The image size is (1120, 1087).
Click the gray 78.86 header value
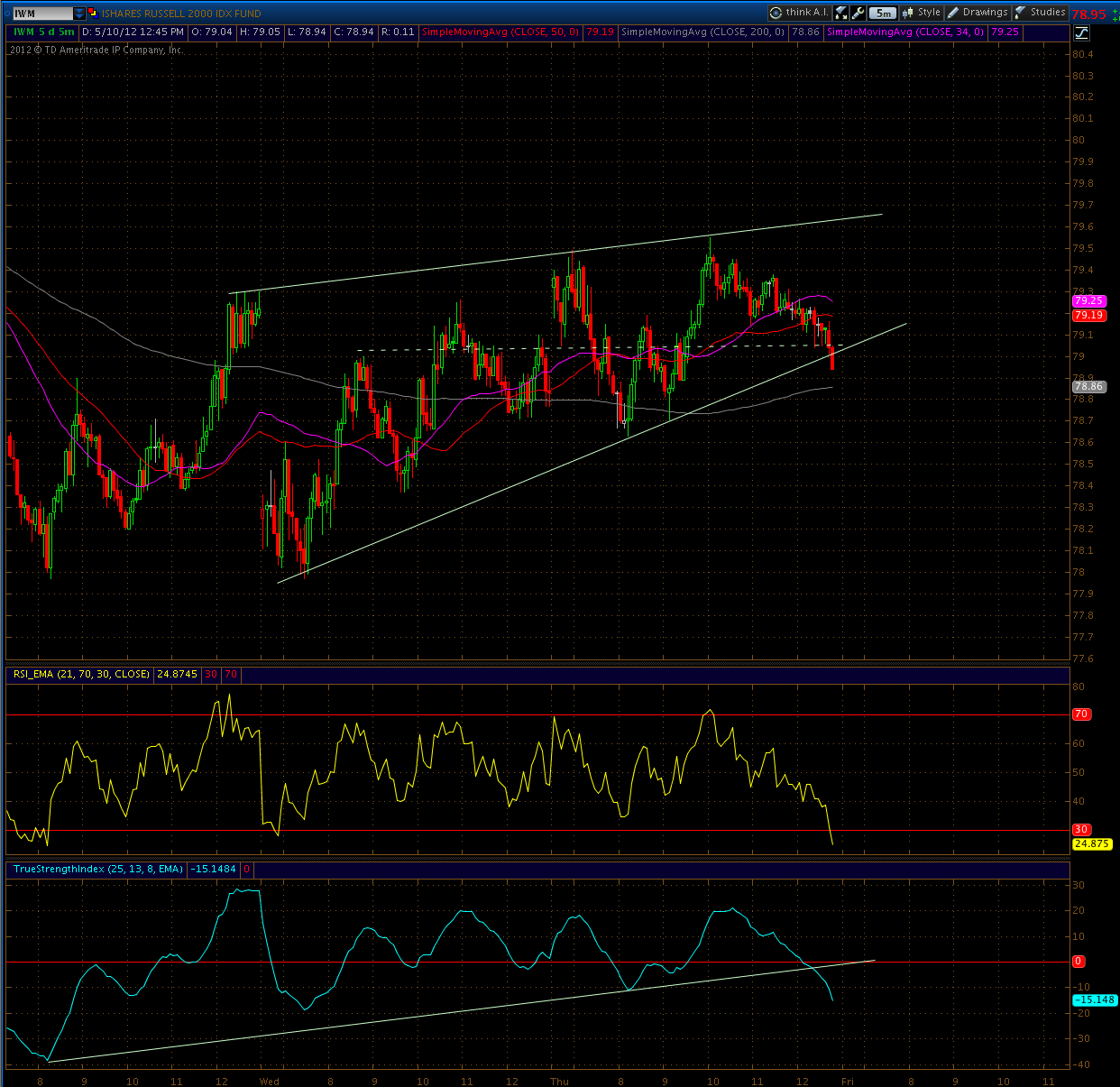click(806, 32)
